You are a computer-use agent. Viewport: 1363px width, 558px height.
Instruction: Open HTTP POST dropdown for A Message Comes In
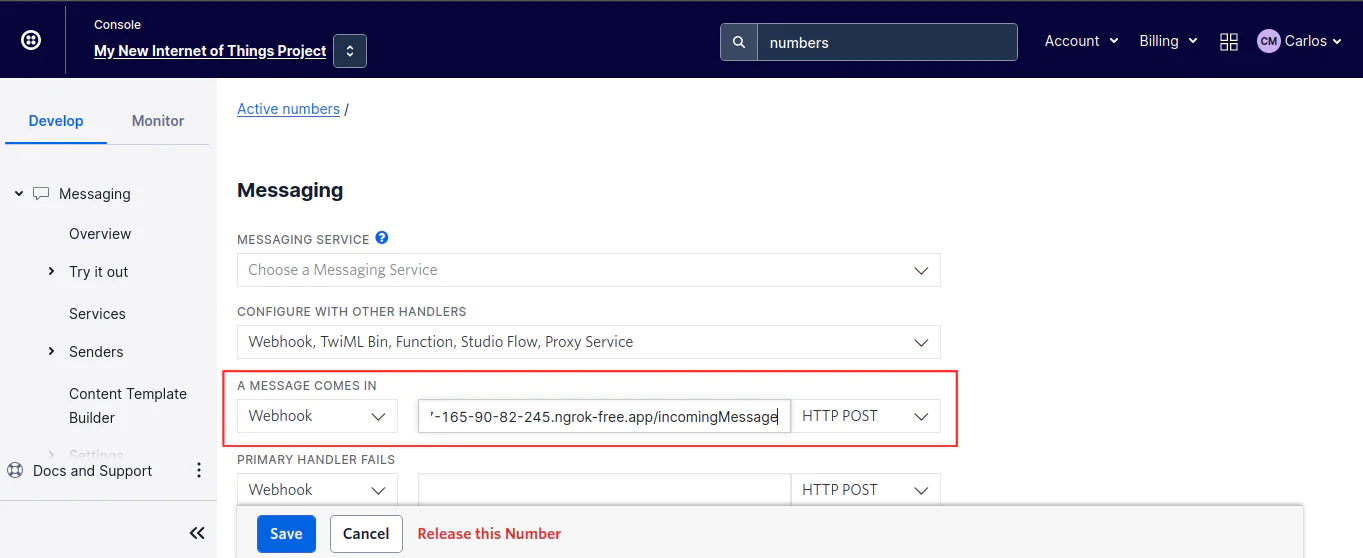pyautogui.click(x=866, y=416)
